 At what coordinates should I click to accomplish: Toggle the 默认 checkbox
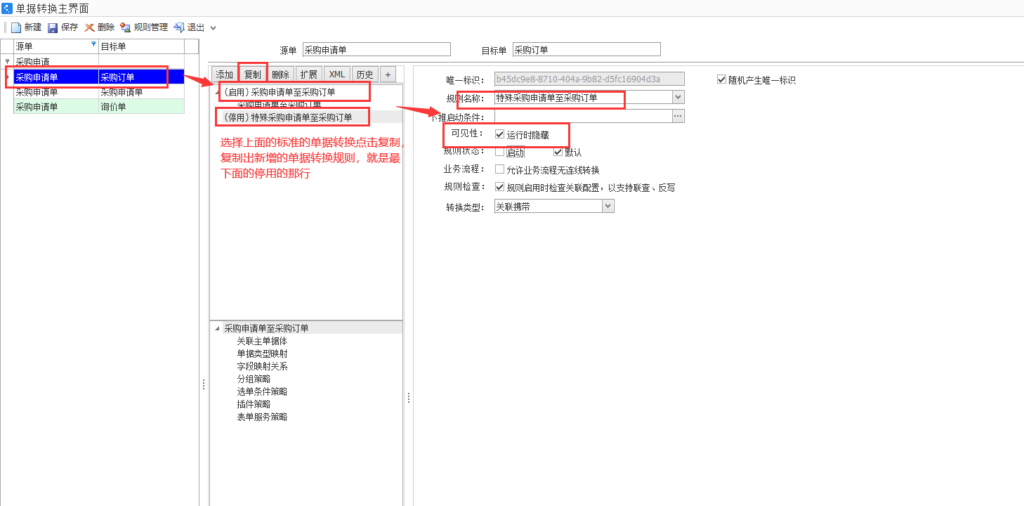[558, 151]
